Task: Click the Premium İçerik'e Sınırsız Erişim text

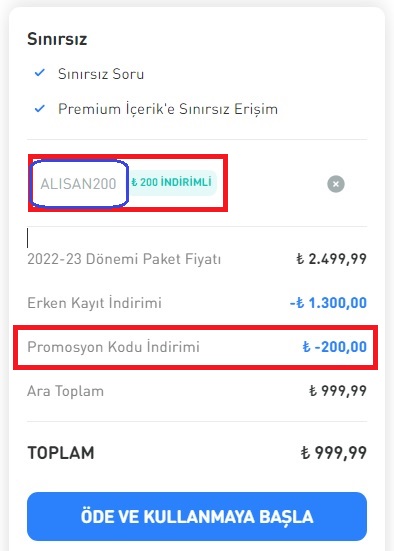Action: click(x=168, y=109)
